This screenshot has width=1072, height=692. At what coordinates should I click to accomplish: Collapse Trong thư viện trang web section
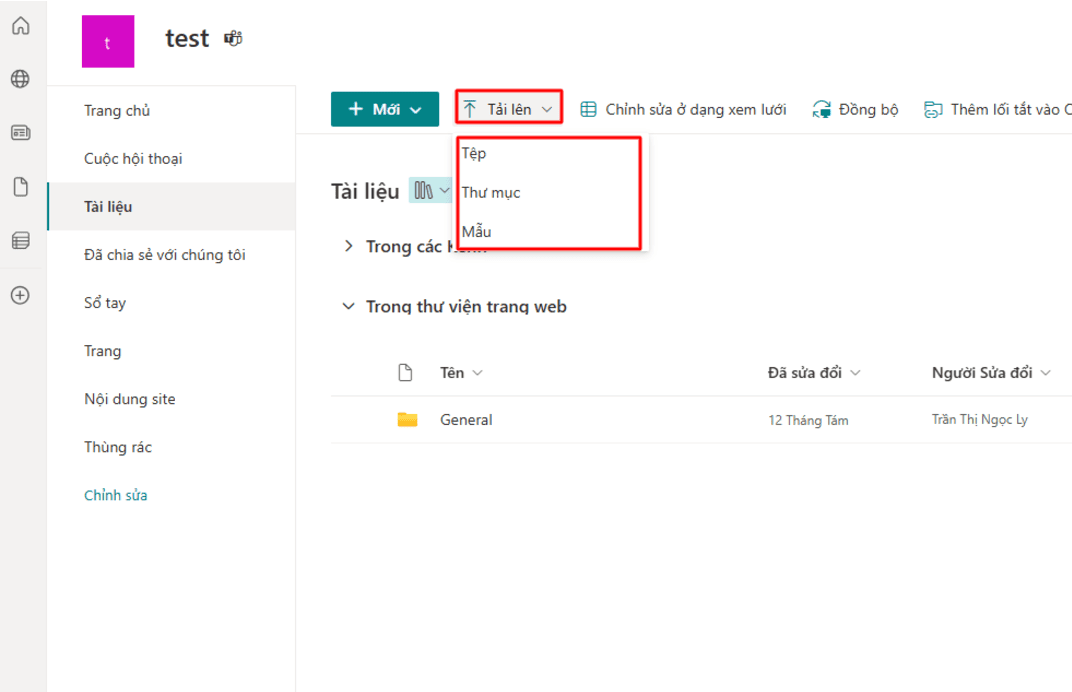coord(349,306)
